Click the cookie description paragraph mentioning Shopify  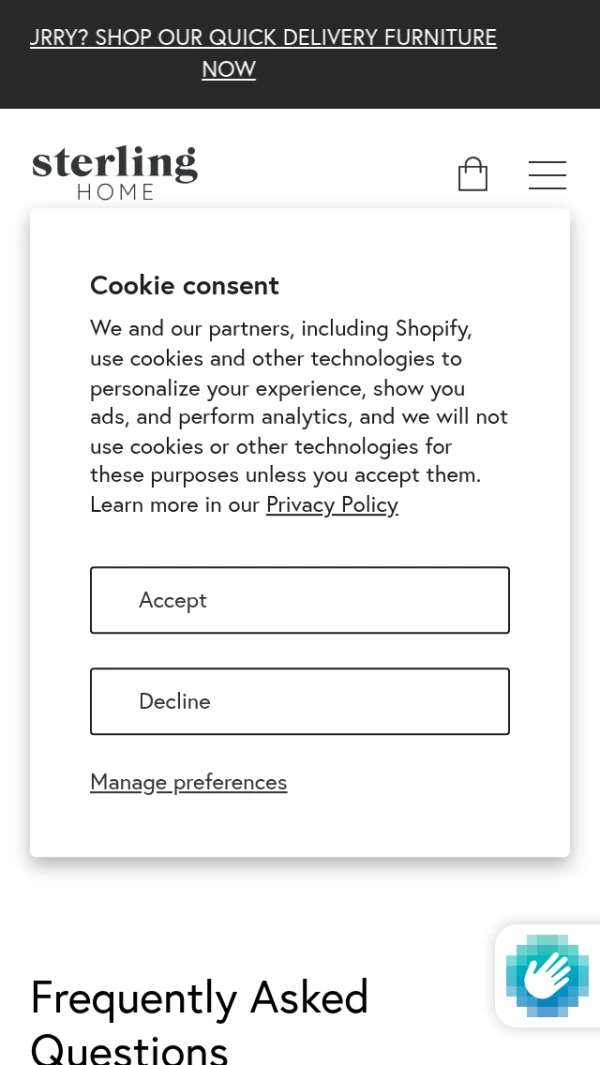[x=299, y=416]
